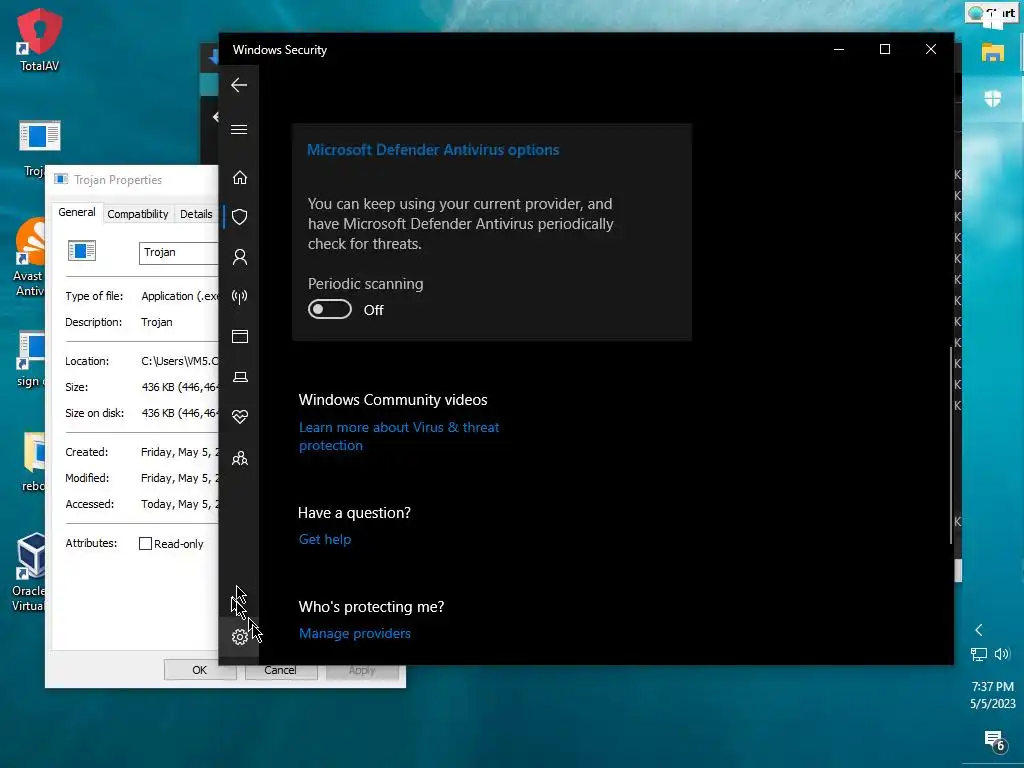
Task: Click inside the Trojan filename field
Action: 178,253
